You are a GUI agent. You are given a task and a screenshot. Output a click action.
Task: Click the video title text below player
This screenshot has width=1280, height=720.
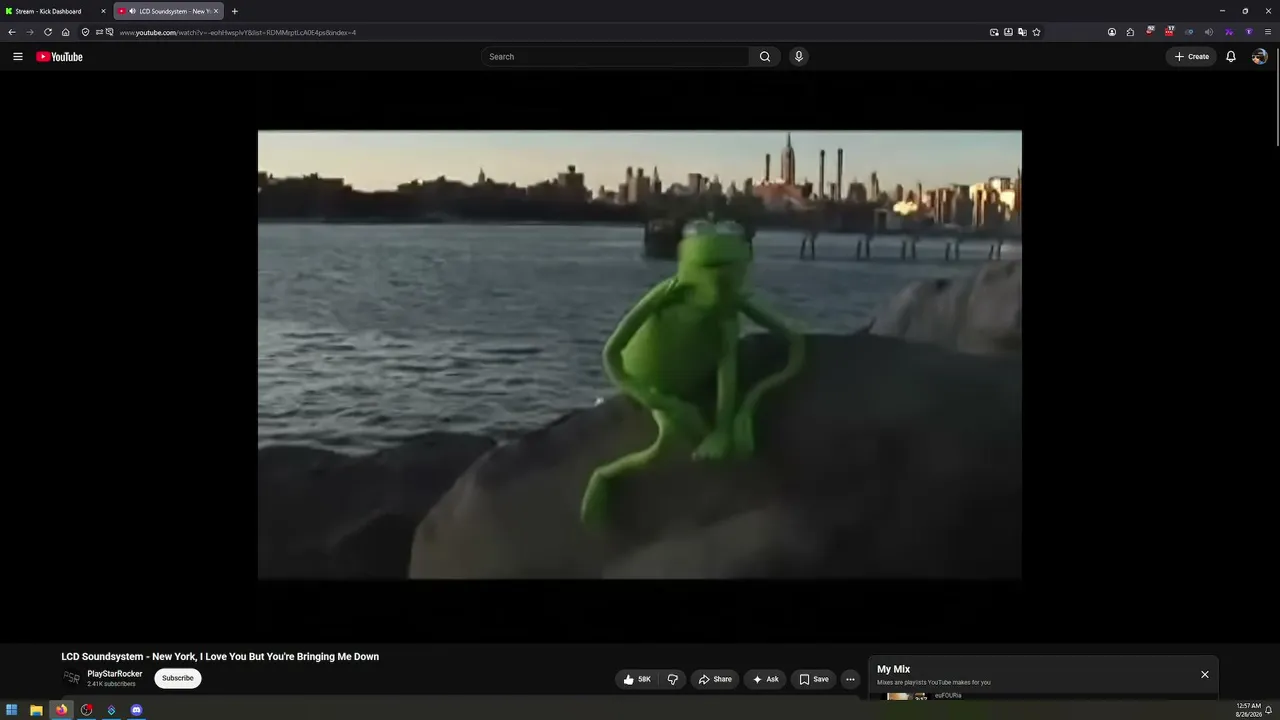coord(220,657)
